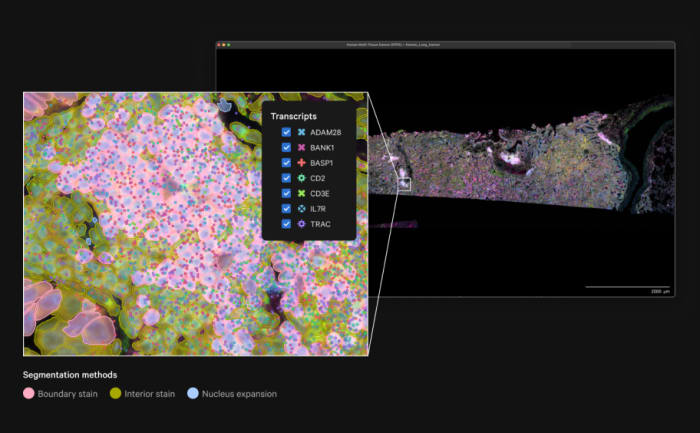Screen dimensions: 700x433
Task: Click the white region box on tissue overview
Action: (404, 184)
